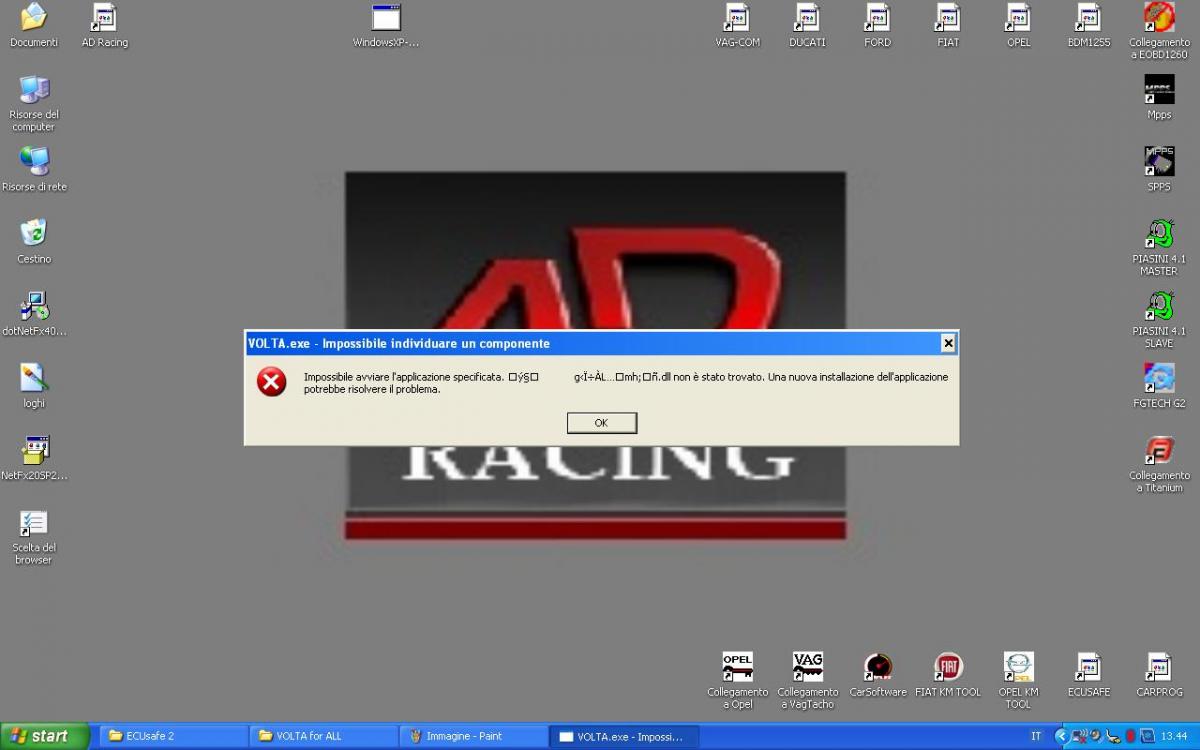Image resolution: width=1200 pixels, height=750 pixels.
Task: Launch PIASINI 4.1 MASTER
Action: point(1159,247)
